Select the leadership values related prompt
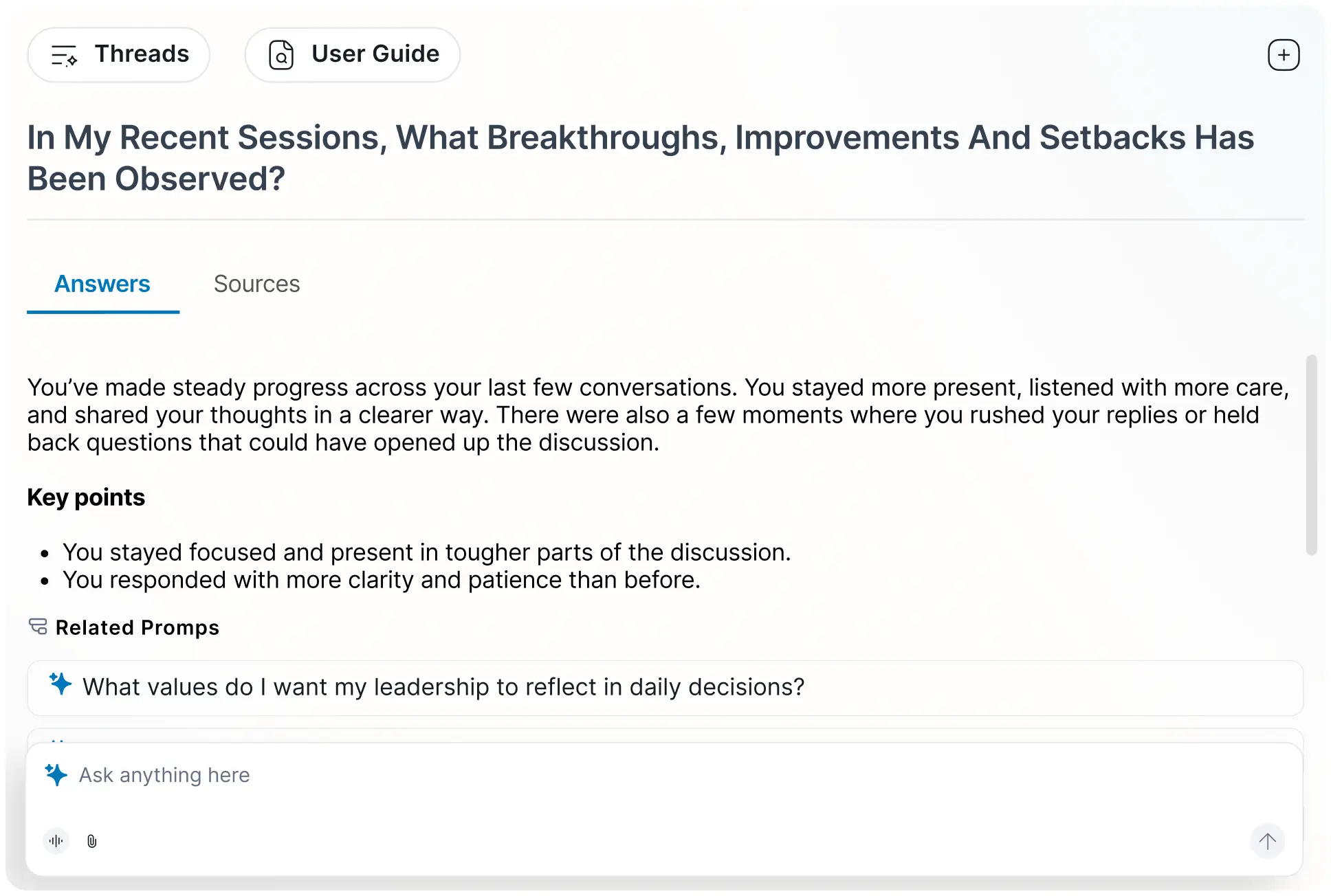The width and height of the screenshot is (1331, 896). (443, 687)
